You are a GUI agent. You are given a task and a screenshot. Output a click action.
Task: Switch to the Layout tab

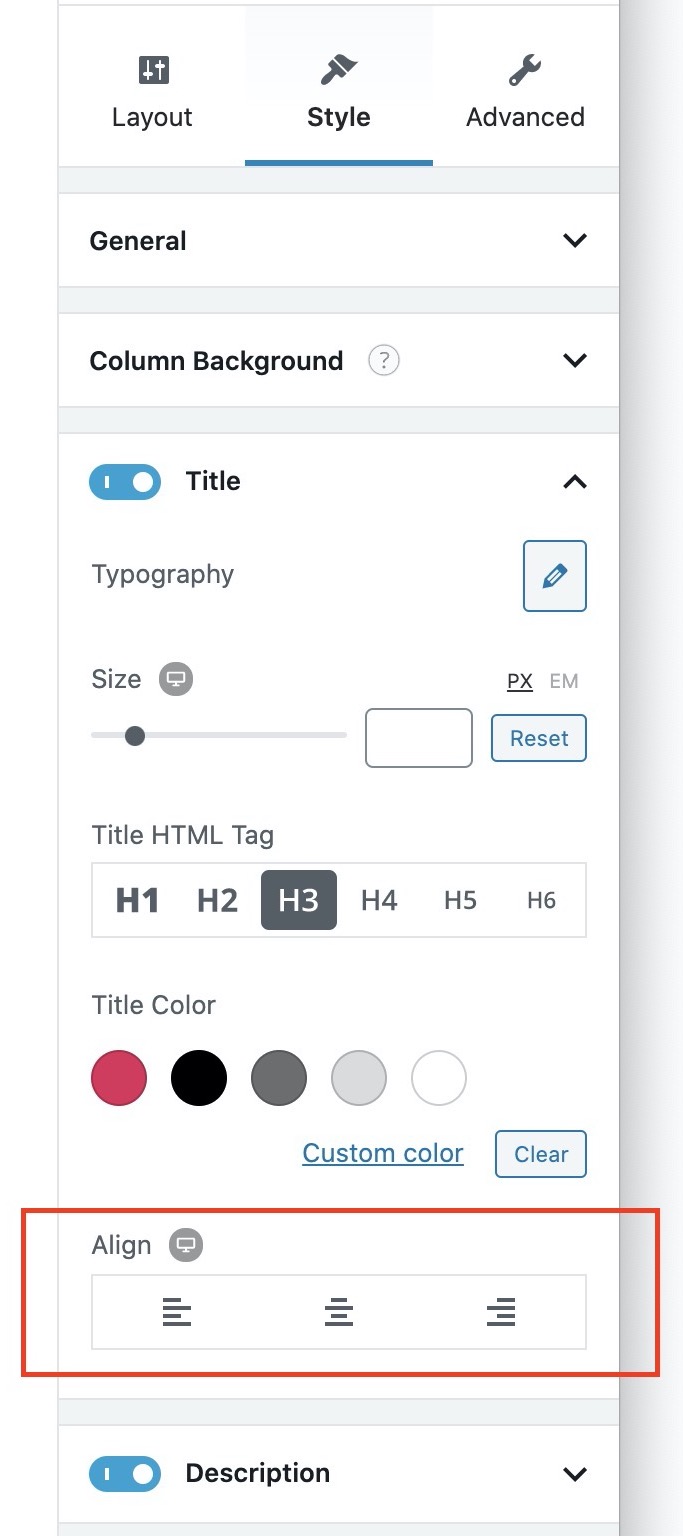click(x=151, y=90)
